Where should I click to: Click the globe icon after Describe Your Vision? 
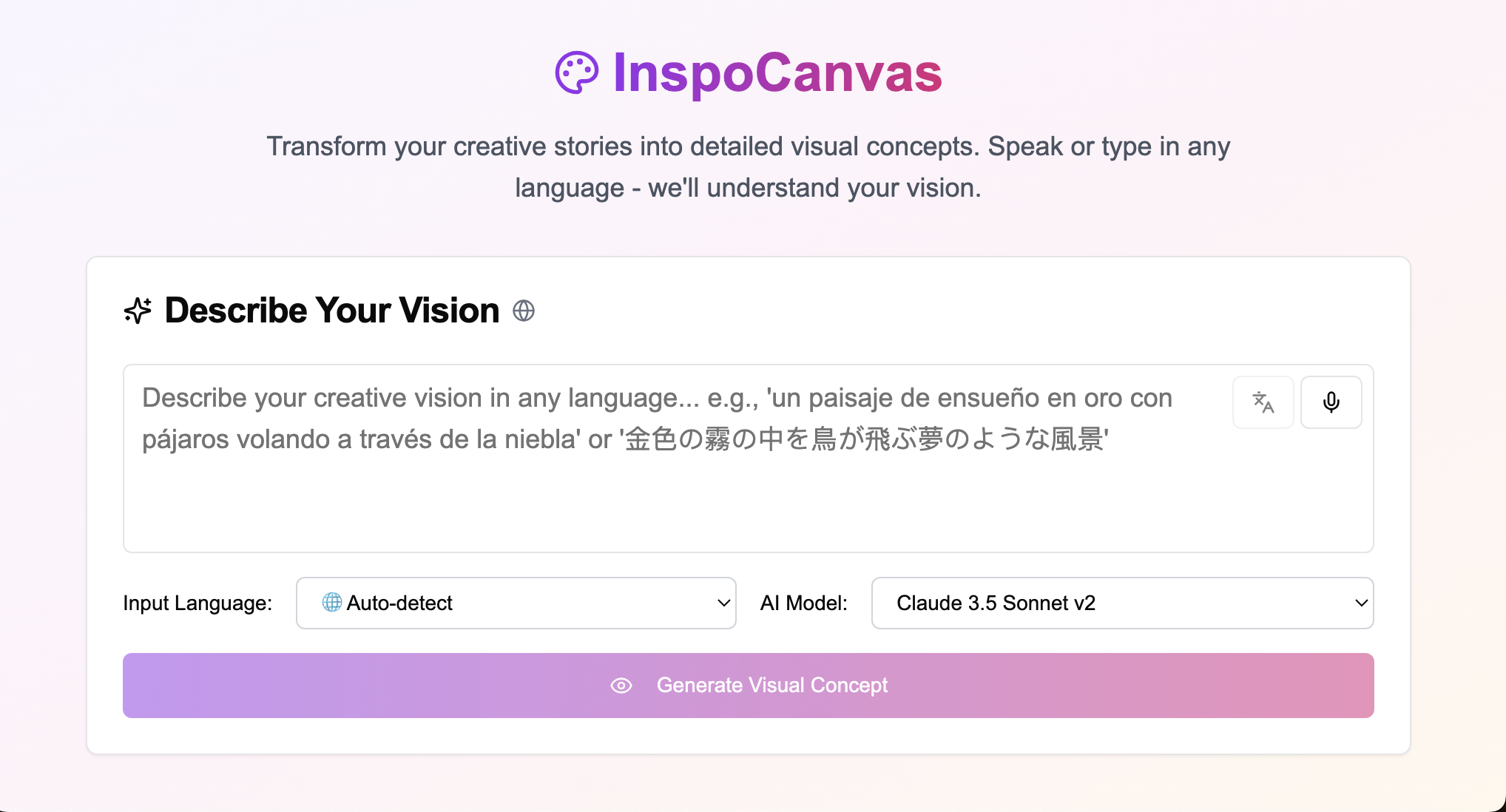pyautogui.click(x=524, y=311)
